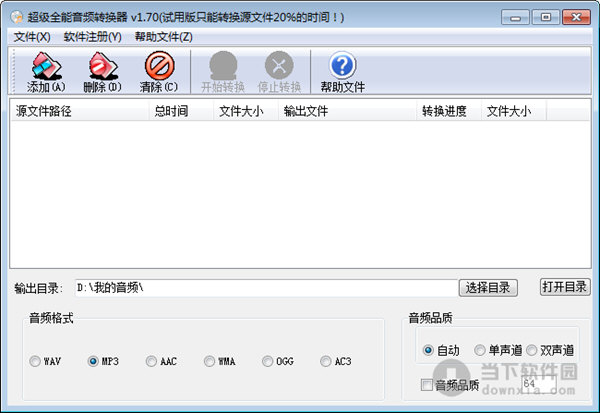Click the 选择目录 button
This screenshot has height=413, width=600.
point(488,288)
